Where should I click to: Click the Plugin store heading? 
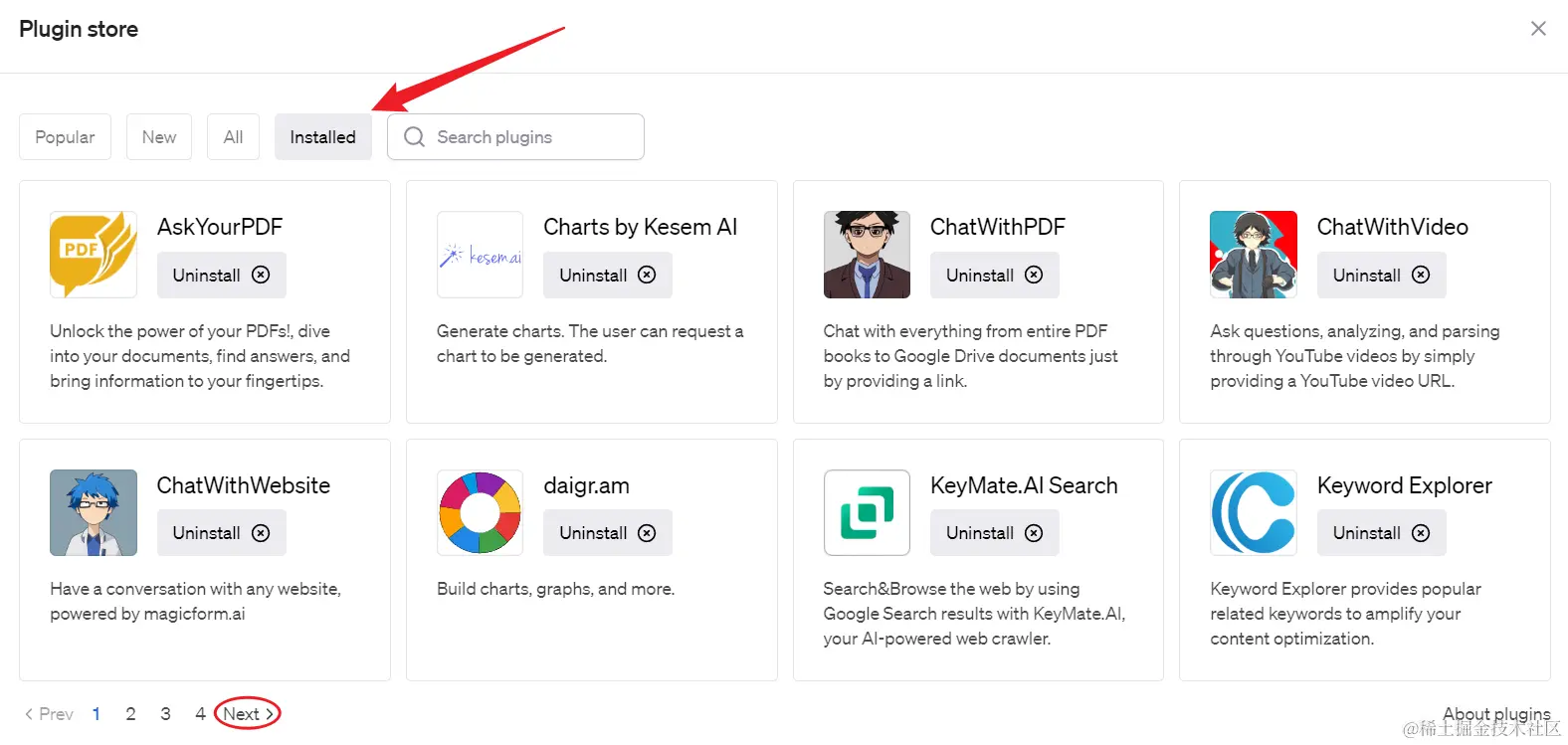79,29
